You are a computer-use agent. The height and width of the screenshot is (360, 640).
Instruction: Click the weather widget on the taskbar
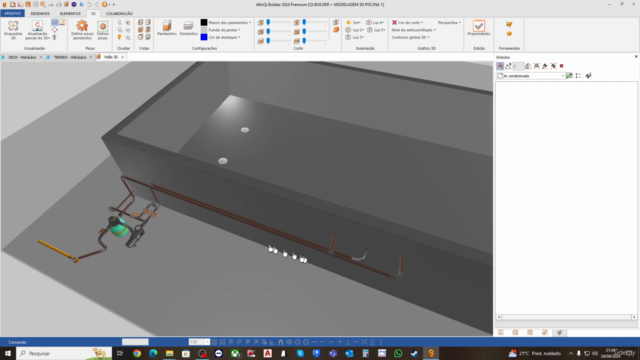(x=534, y=353)
